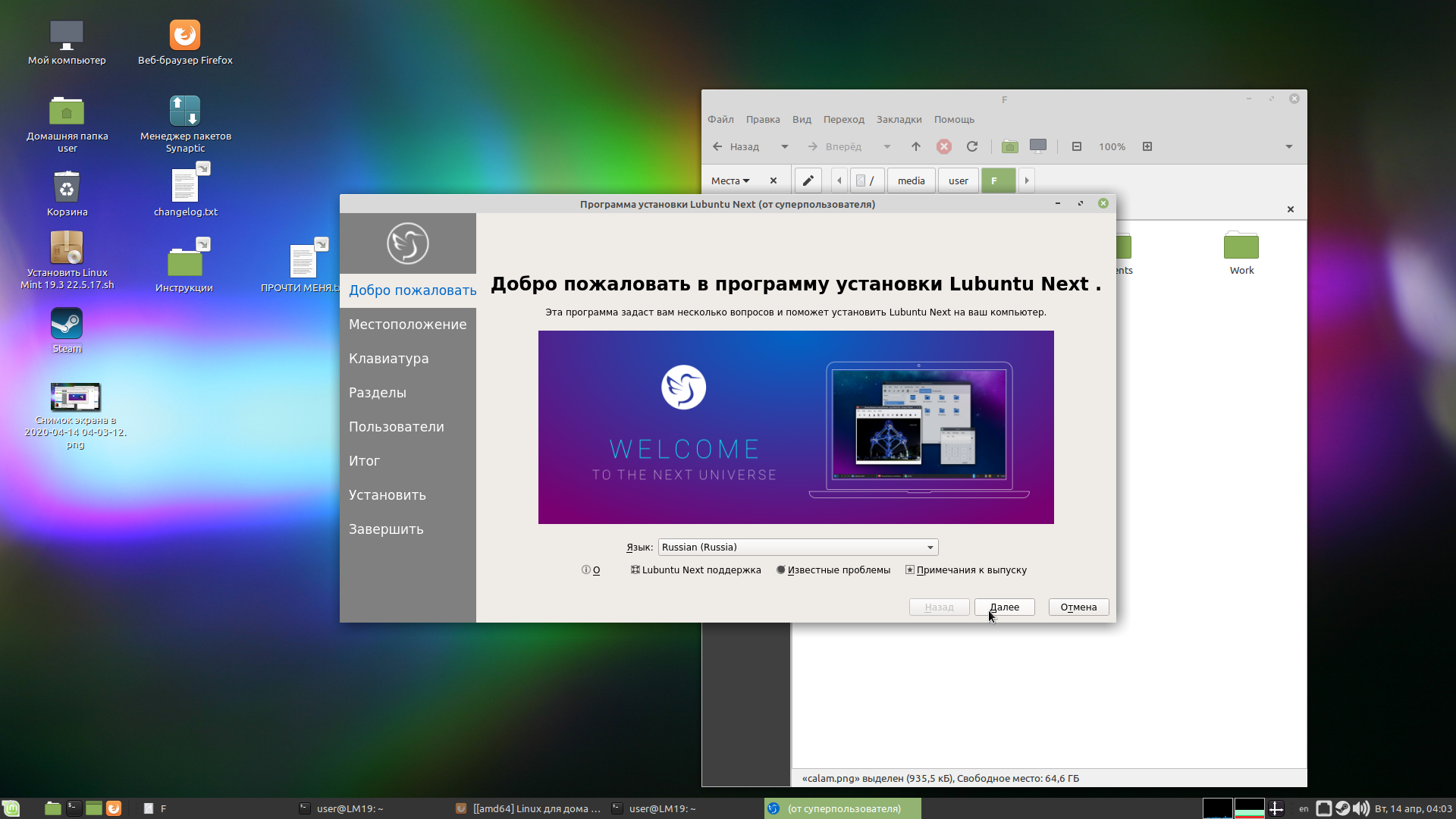Click the computer icon in file manager toolbar
Image resolution: width=1456 pixels, height=819 pixels.
click(x=1038, y=146)
